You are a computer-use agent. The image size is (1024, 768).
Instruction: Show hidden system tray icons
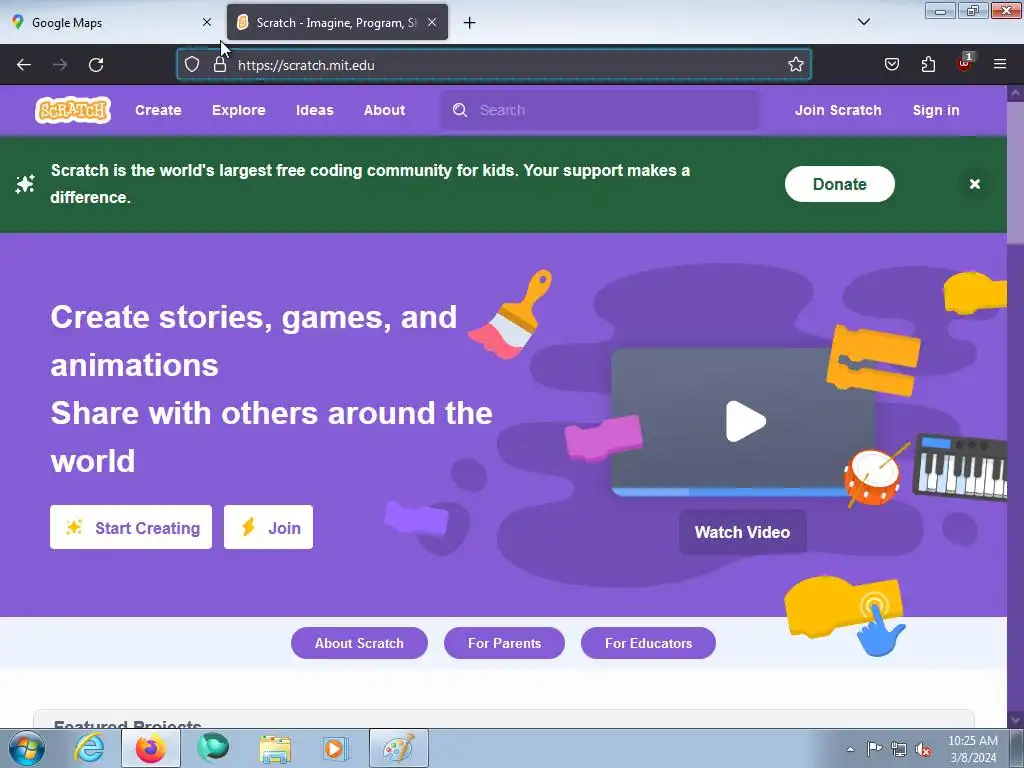click(850, 749)
